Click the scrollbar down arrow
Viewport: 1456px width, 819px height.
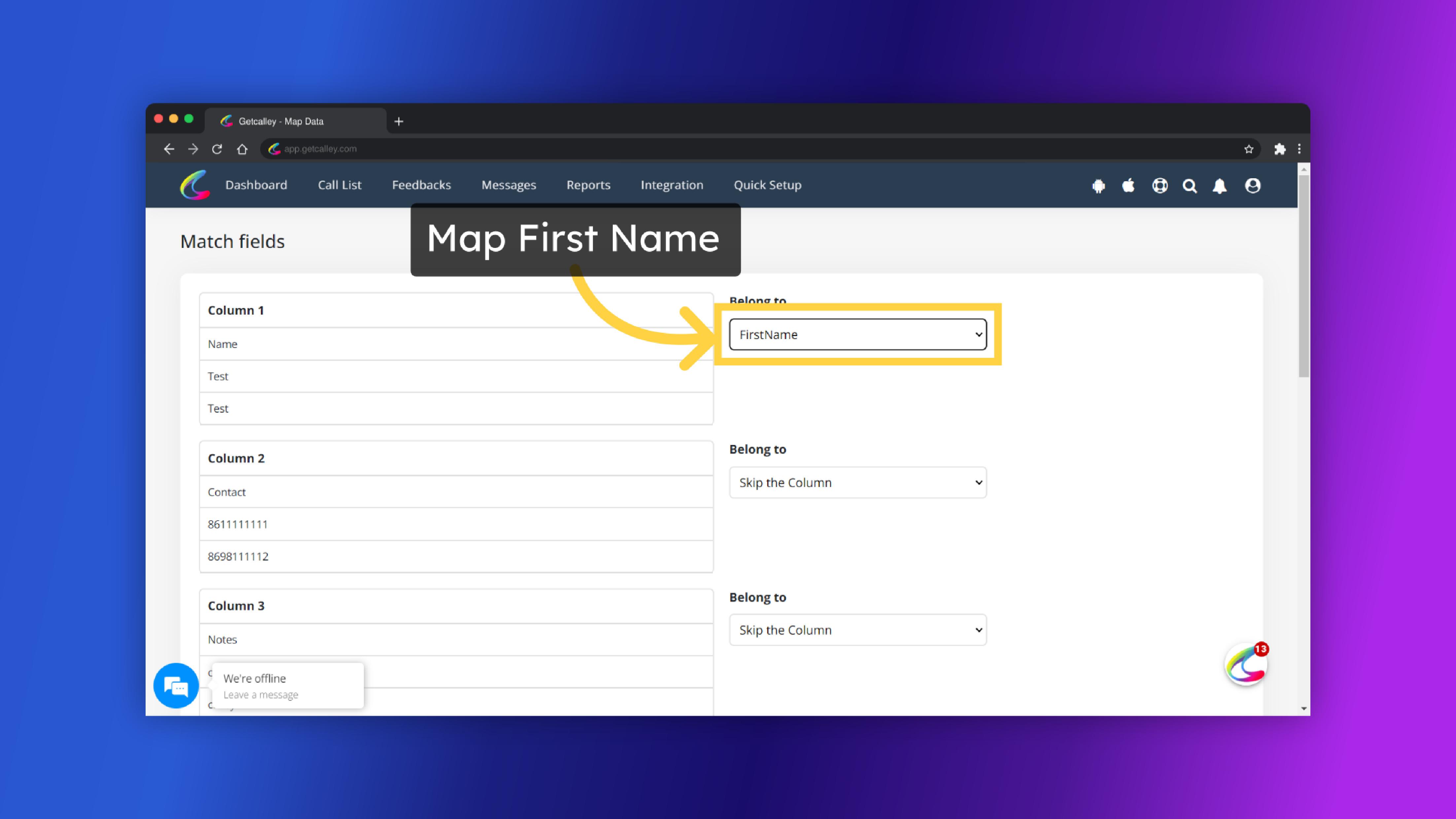coord(1303,709)
